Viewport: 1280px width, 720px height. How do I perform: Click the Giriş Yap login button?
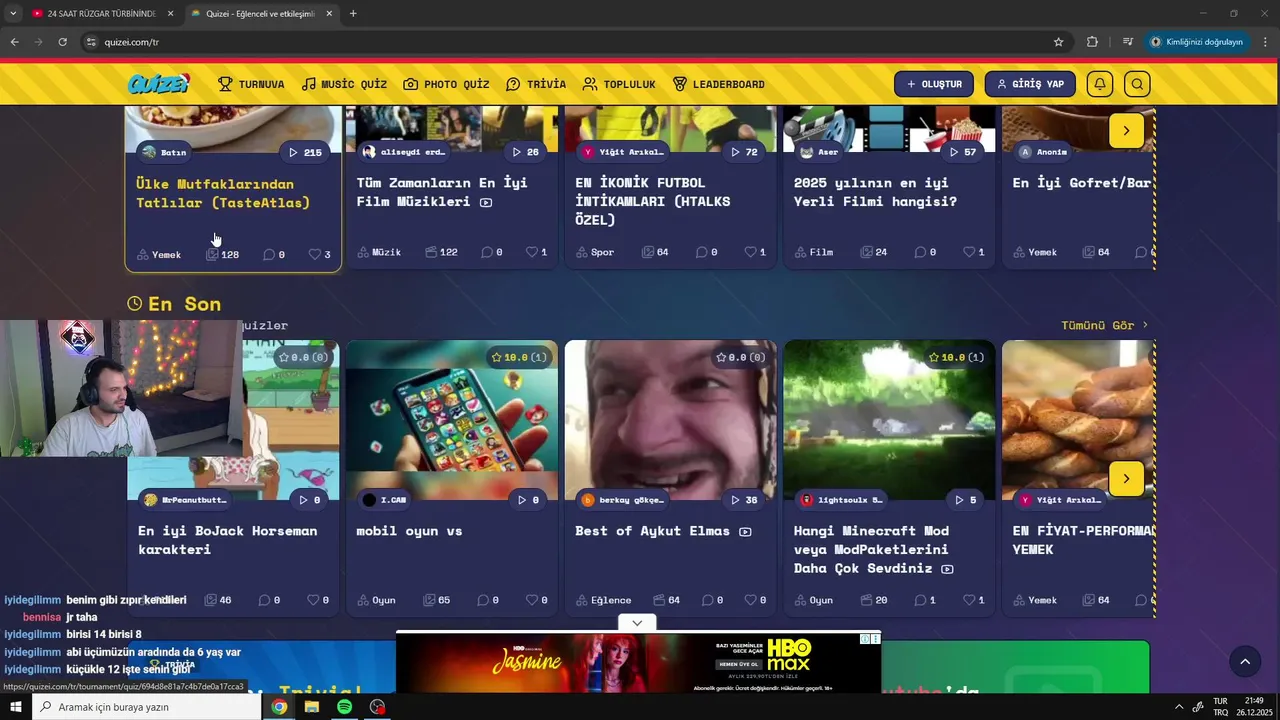tap(1030, 84)
